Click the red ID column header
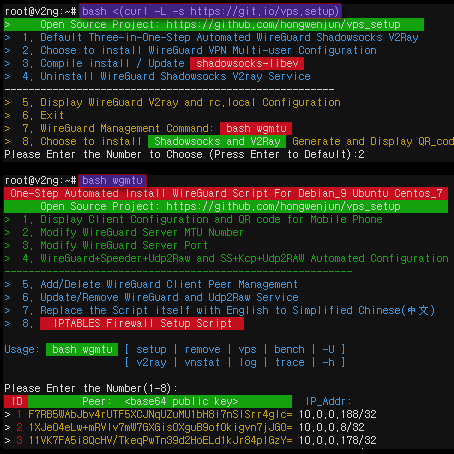The width and height of the screenshot is (454, 454). point(16,401)
